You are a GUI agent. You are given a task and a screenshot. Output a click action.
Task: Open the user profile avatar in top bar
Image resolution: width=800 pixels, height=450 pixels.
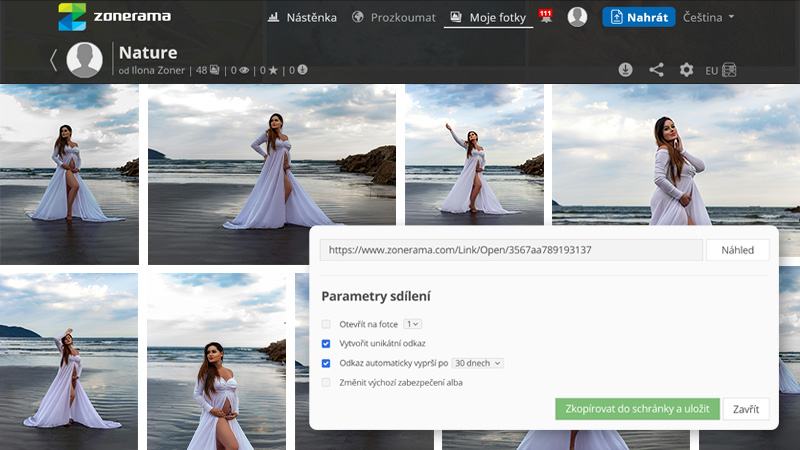(x=577, y=17)
